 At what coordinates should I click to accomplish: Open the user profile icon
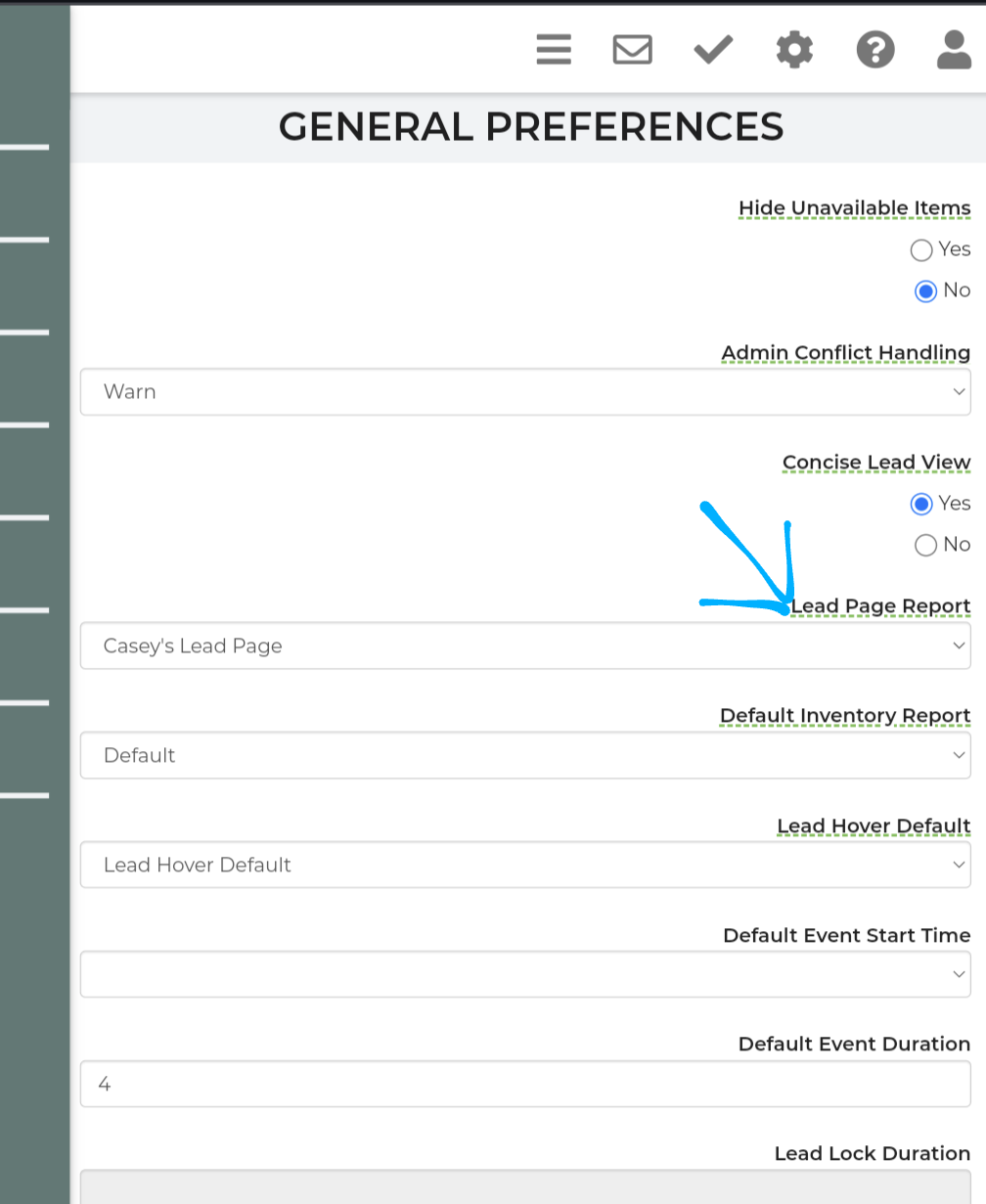(954, 49)
